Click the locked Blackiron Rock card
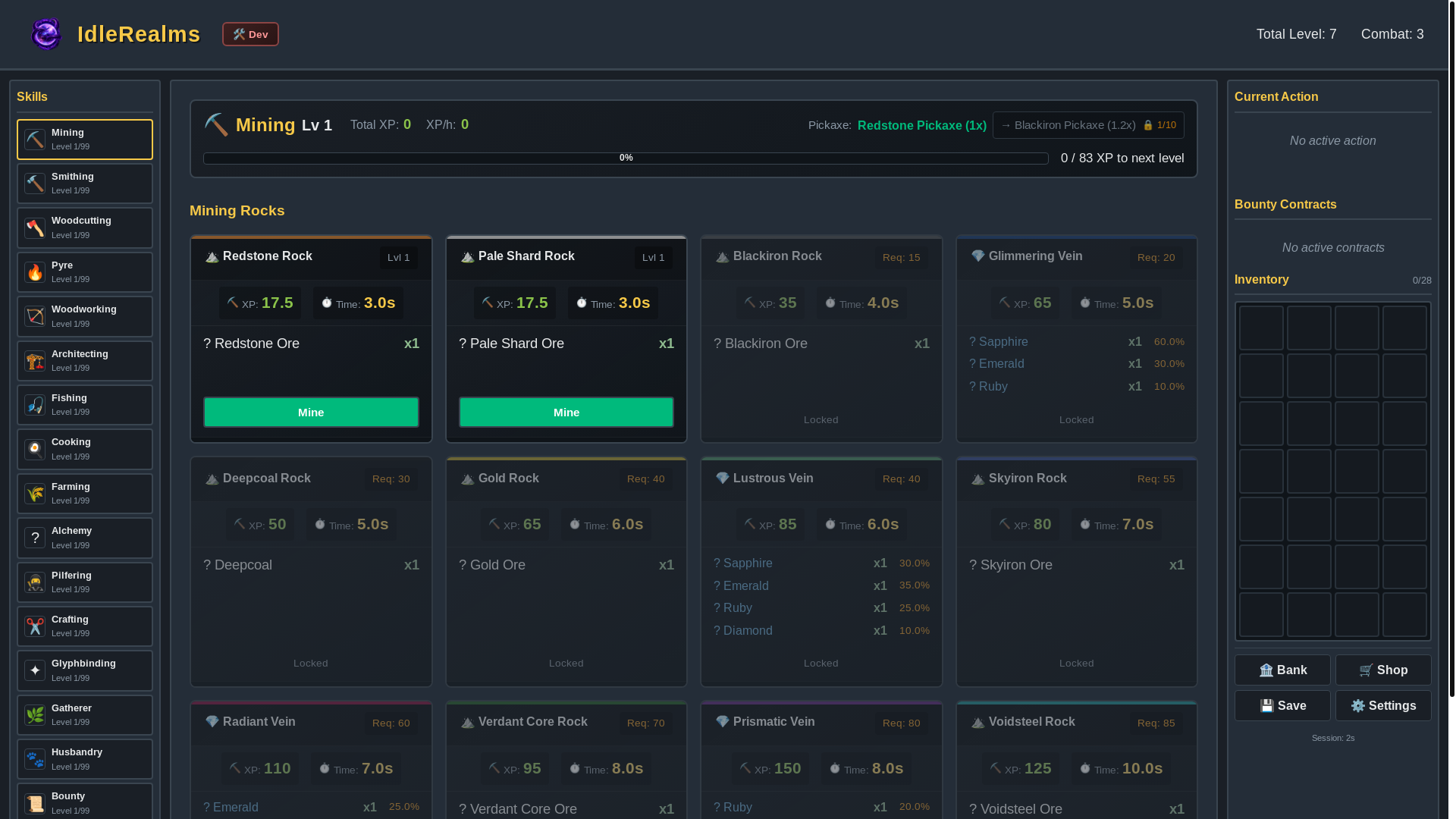This screenshot has height=819, width=1456. [x=821, y=339]
